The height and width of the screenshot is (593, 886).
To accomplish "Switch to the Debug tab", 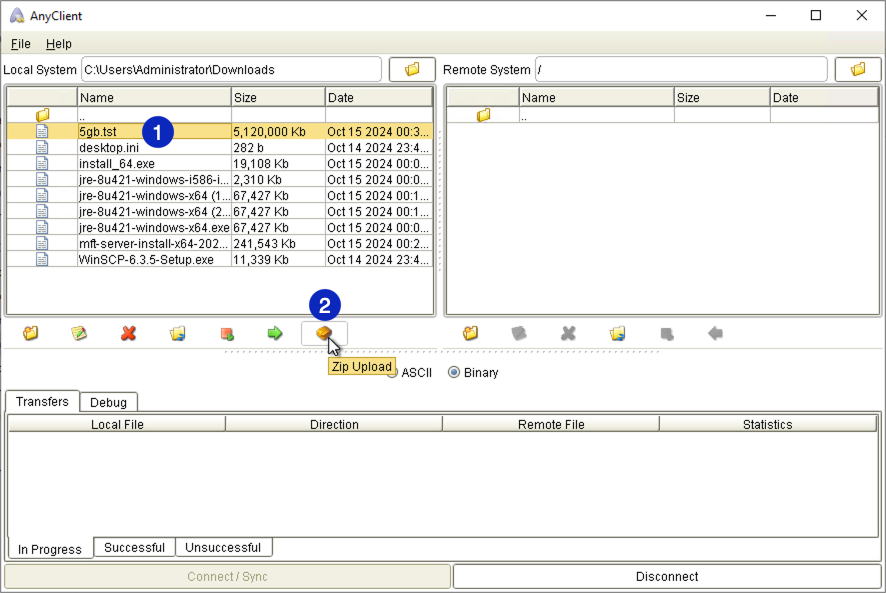I will [x=108, y=402].
